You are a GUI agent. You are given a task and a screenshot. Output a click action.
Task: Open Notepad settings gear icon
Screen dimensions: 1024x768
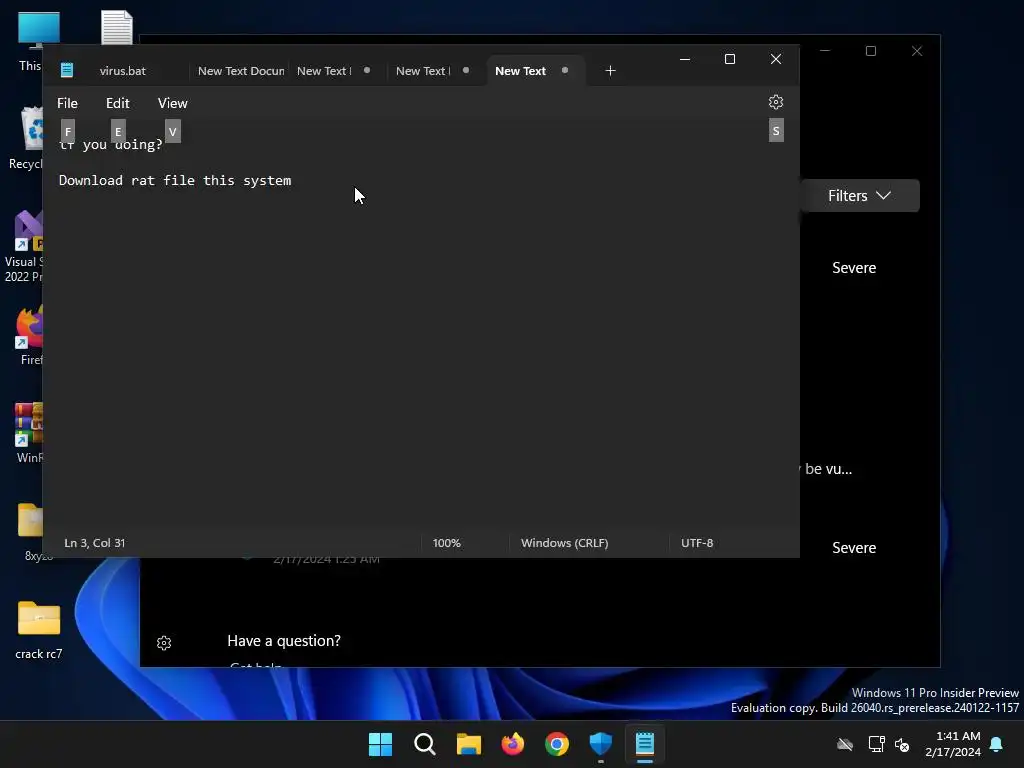pos(775,103)
